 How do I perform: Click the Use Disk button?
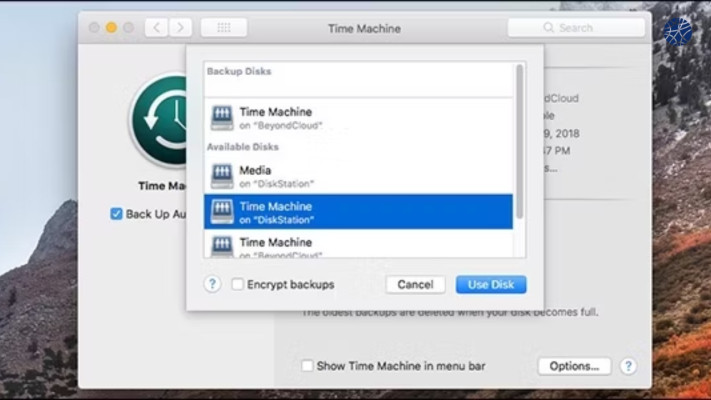point(491,284)
